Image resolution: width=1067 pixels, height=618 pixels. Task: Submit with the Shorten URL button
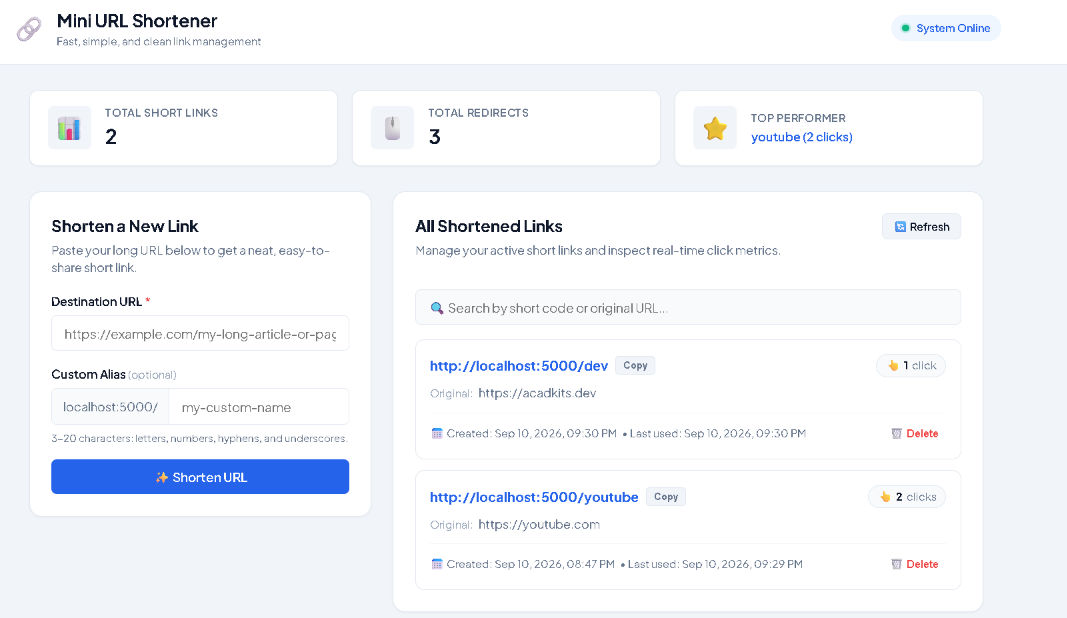point(200,476)
